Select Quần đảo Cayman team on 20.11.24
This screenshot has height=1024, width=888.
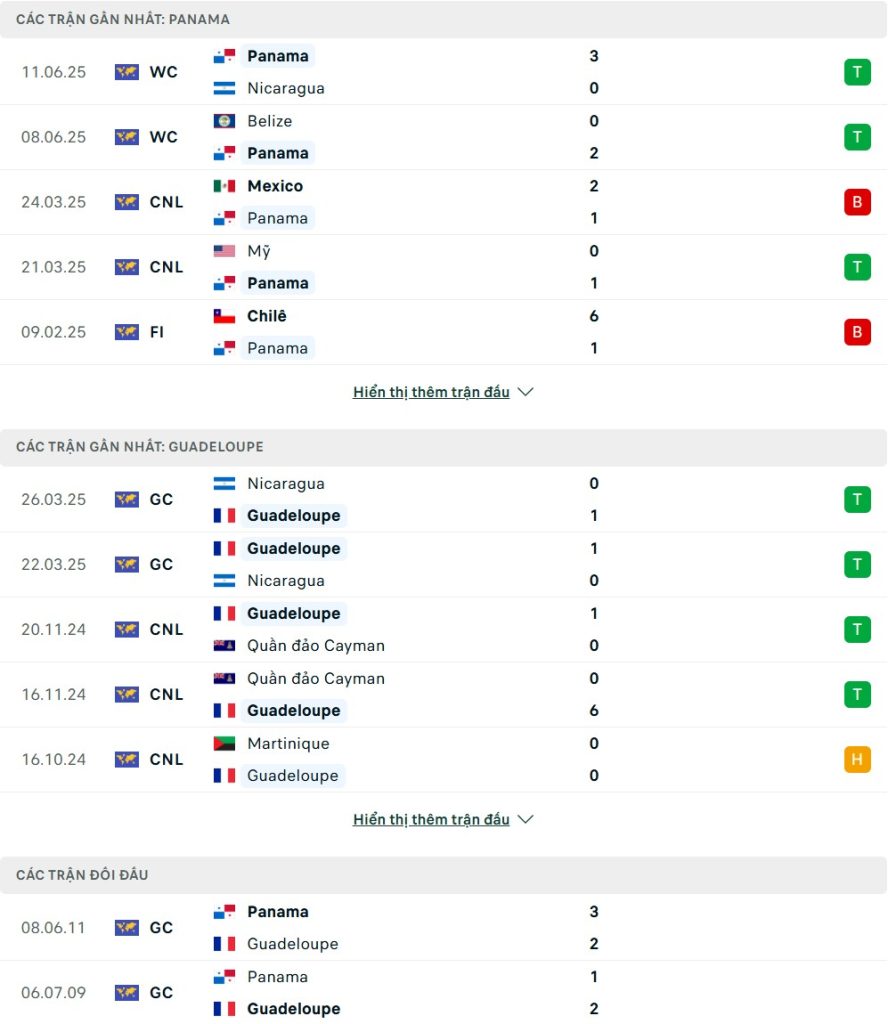coord(315,645)
